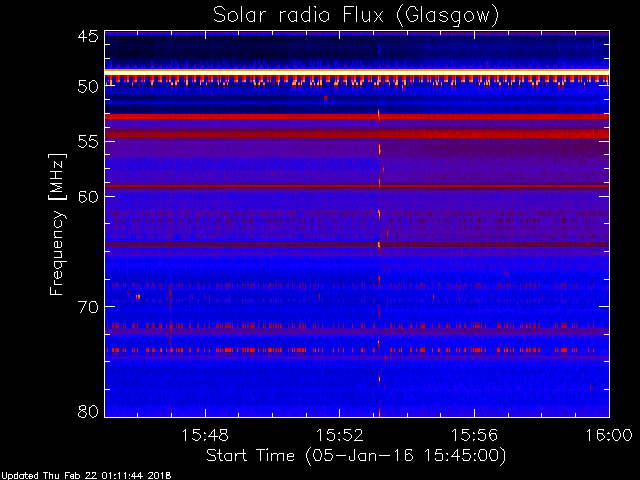Click the '55' frequency axis label

[88, 142]
